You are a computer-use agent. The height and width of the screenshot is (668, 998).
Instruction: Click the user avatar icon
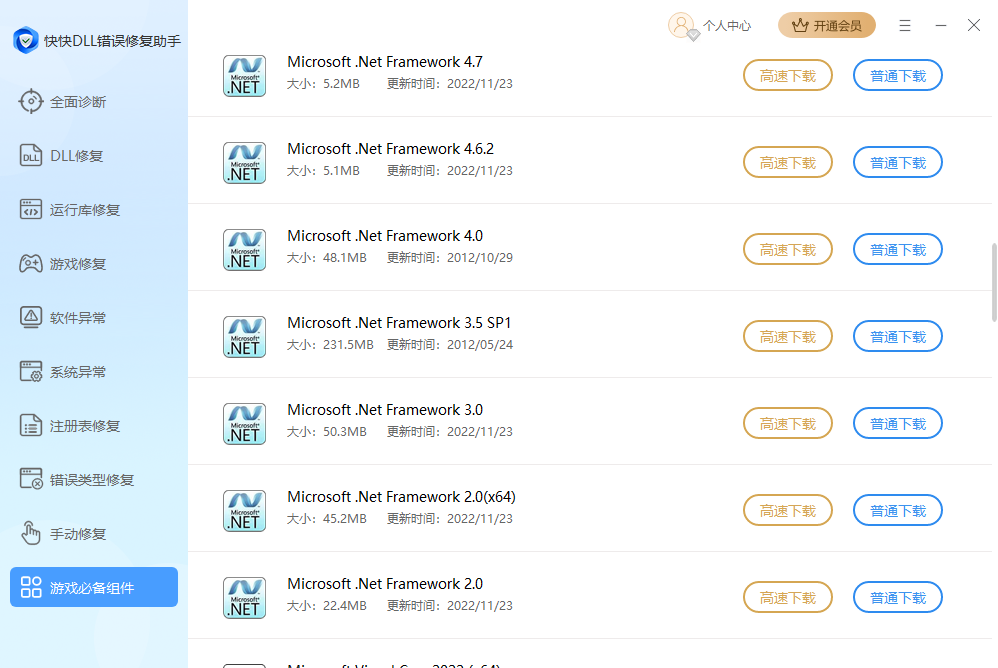click(x=682, y=25)
